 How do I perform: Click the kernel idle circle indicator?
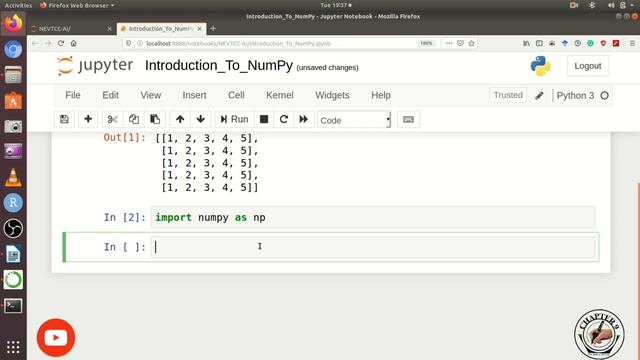pyautogui.click(x=604, y=96)
